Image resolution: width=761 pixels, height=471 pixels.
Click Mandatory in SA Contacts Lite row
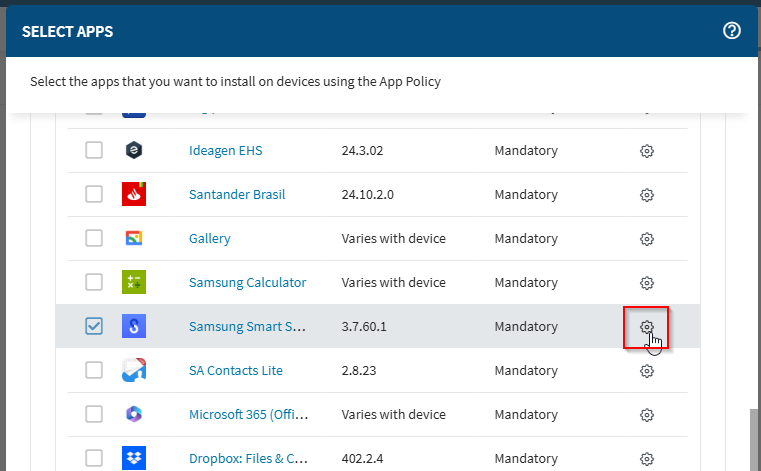pyautogui.click(x=526, y=370)
